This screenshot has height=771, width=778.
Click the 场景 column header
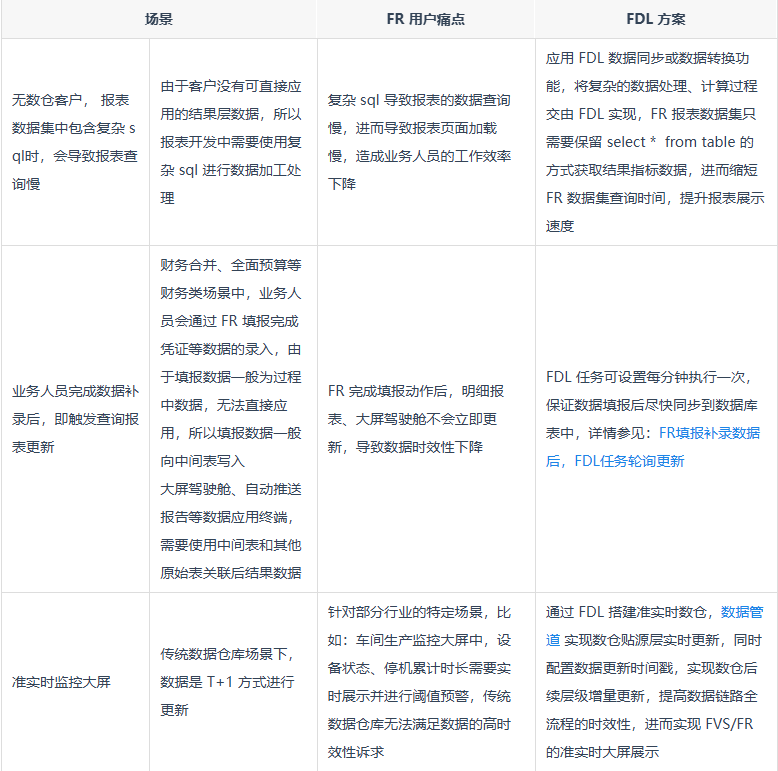[159, 19]
